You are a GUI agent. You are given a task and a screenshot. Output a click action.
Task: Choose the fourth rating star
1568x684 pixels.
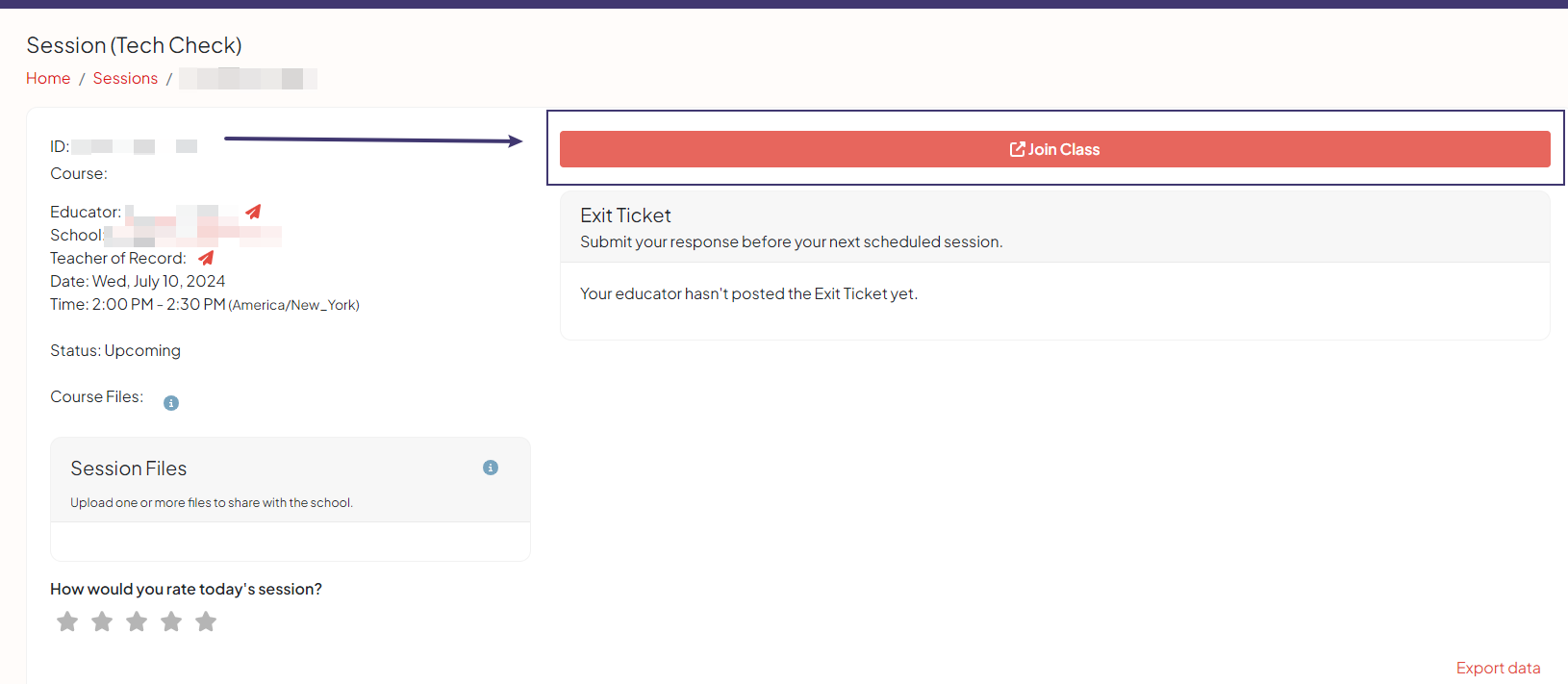(x=171, y=621)
